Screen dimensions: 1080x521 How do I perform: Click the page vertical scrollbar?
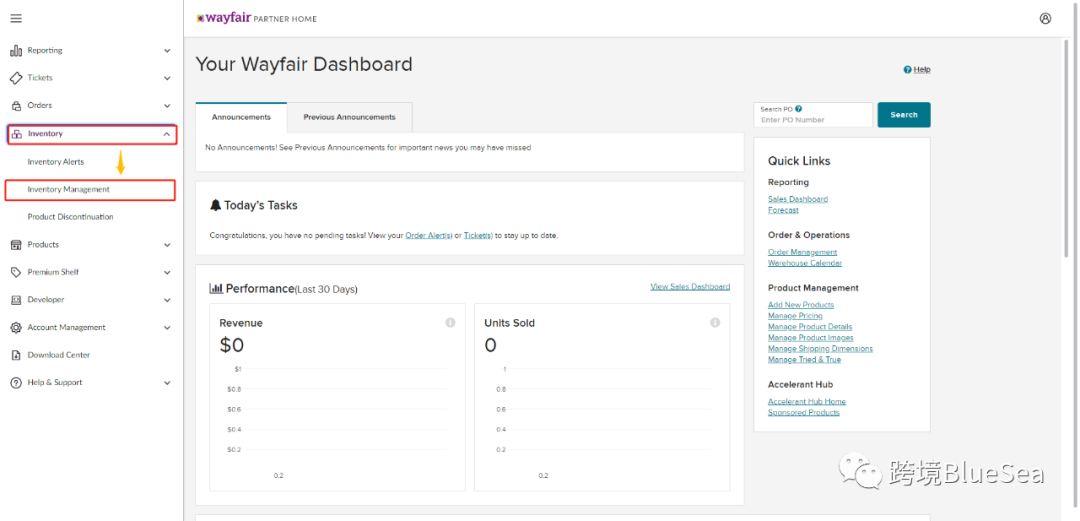1067,149
